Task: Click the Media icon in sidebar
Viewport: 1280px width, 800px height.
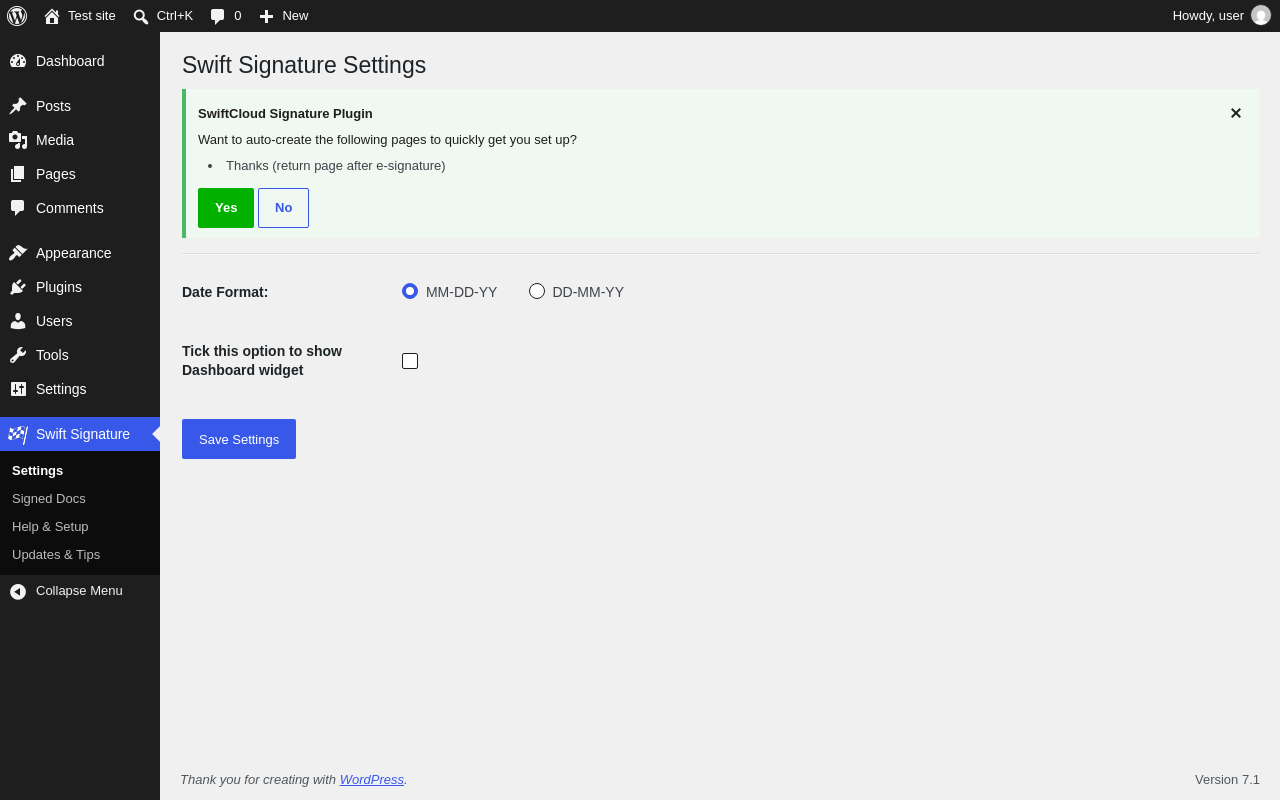Action: (18, 140)
